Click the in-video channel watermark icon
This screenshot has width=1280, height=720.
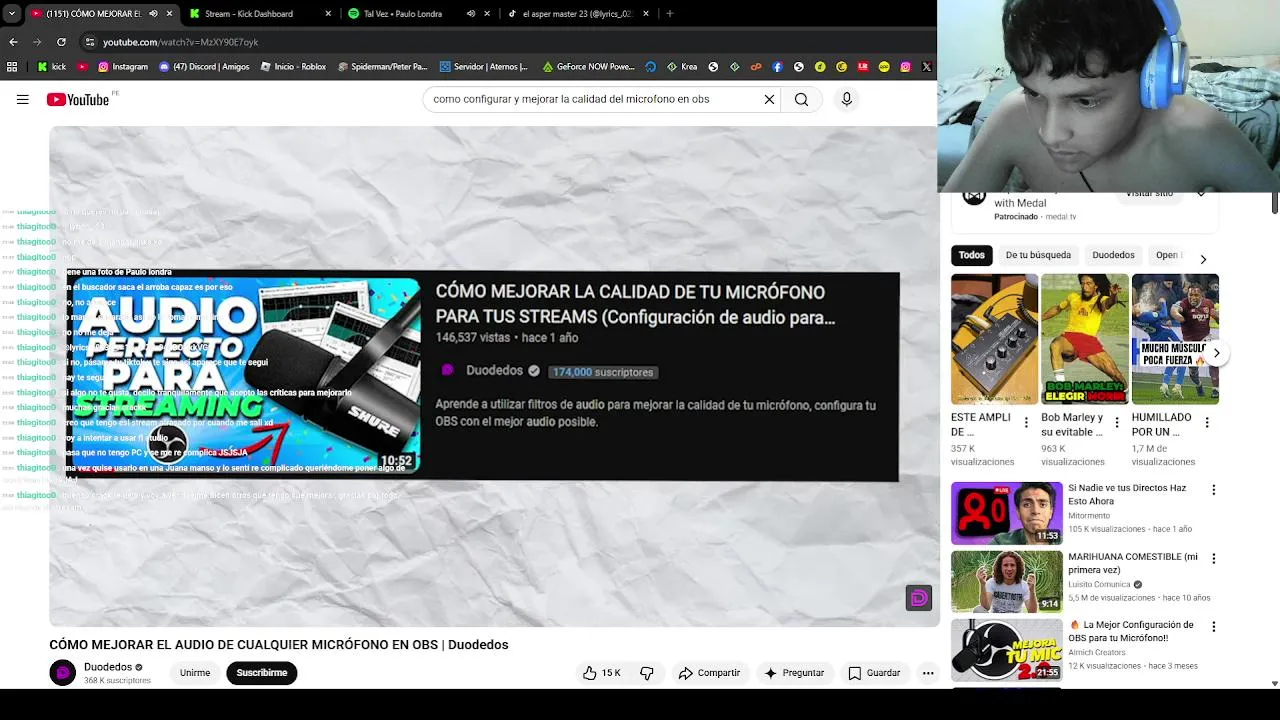919,598
